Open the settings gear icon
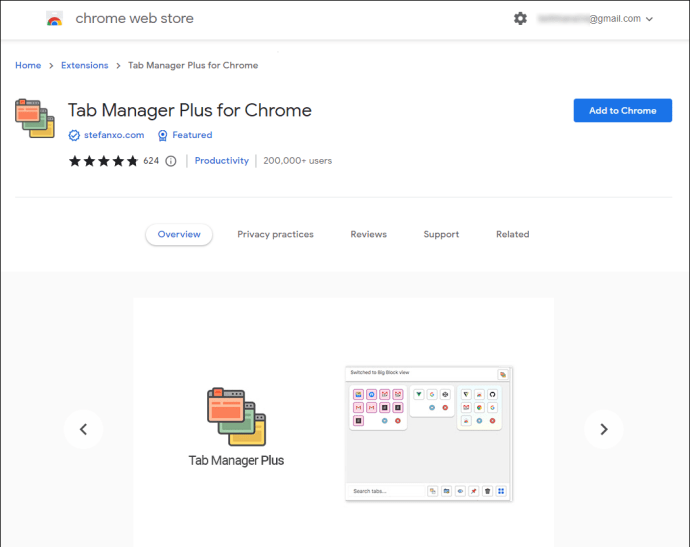The height and width of the screenshot is (547, 690). [x=520, y=18]
